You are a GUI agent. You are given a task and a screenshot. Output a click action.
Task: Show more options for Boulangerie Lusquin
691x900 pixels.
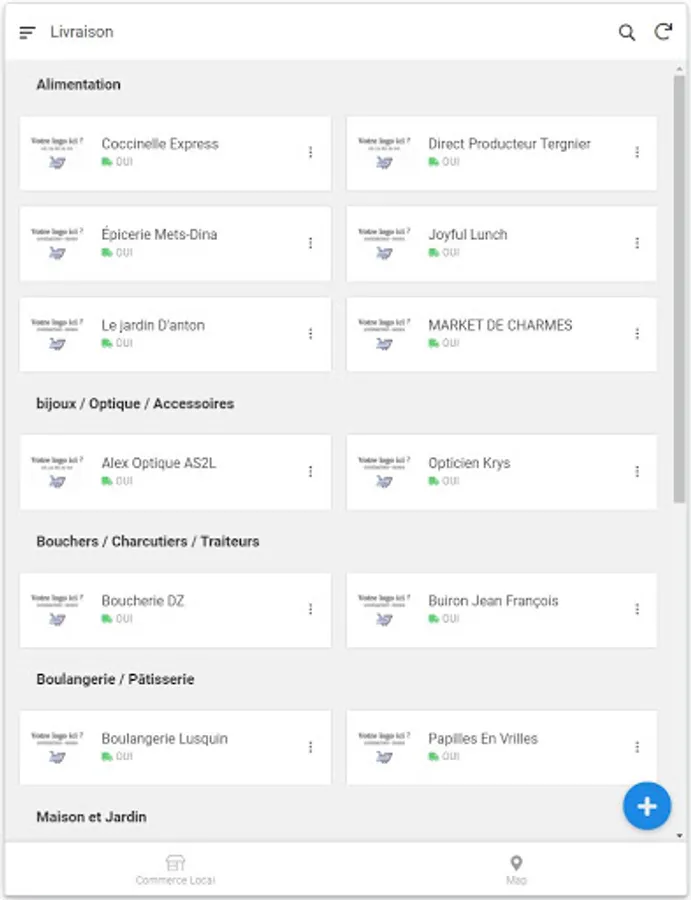pyautogui.click(x=310, y=747)
